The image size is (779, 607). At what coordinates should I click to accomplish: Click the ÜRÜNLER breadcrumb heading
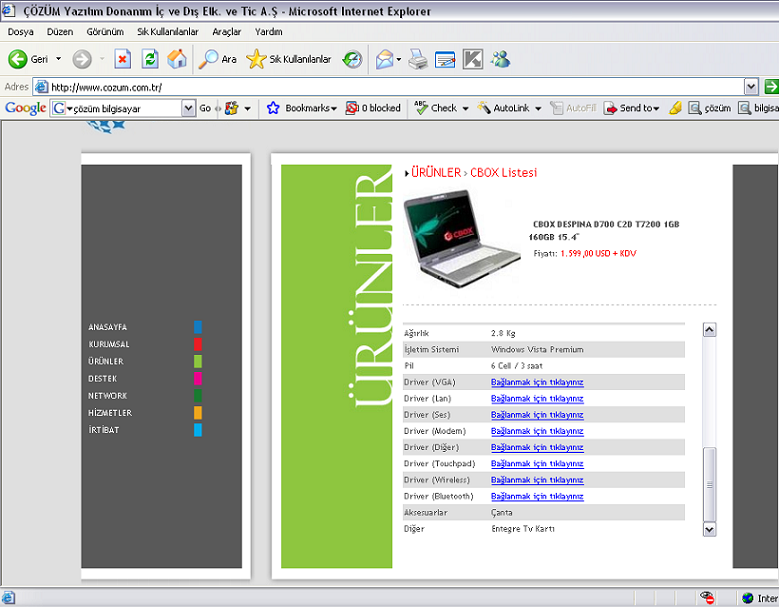pyautogui.click(x=436, y=172)
